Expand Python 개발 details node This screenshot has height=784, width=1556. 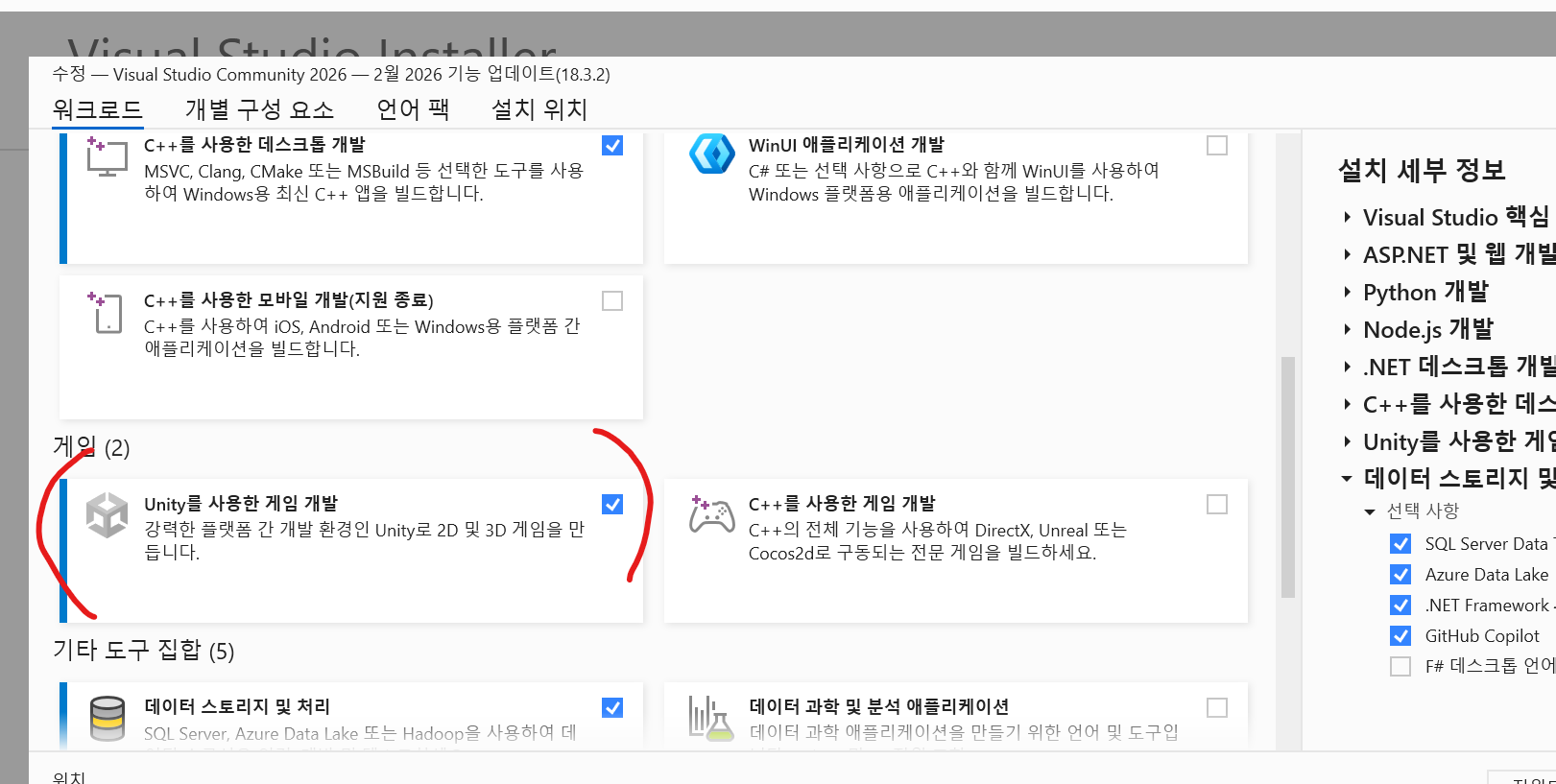point(1348,293)
